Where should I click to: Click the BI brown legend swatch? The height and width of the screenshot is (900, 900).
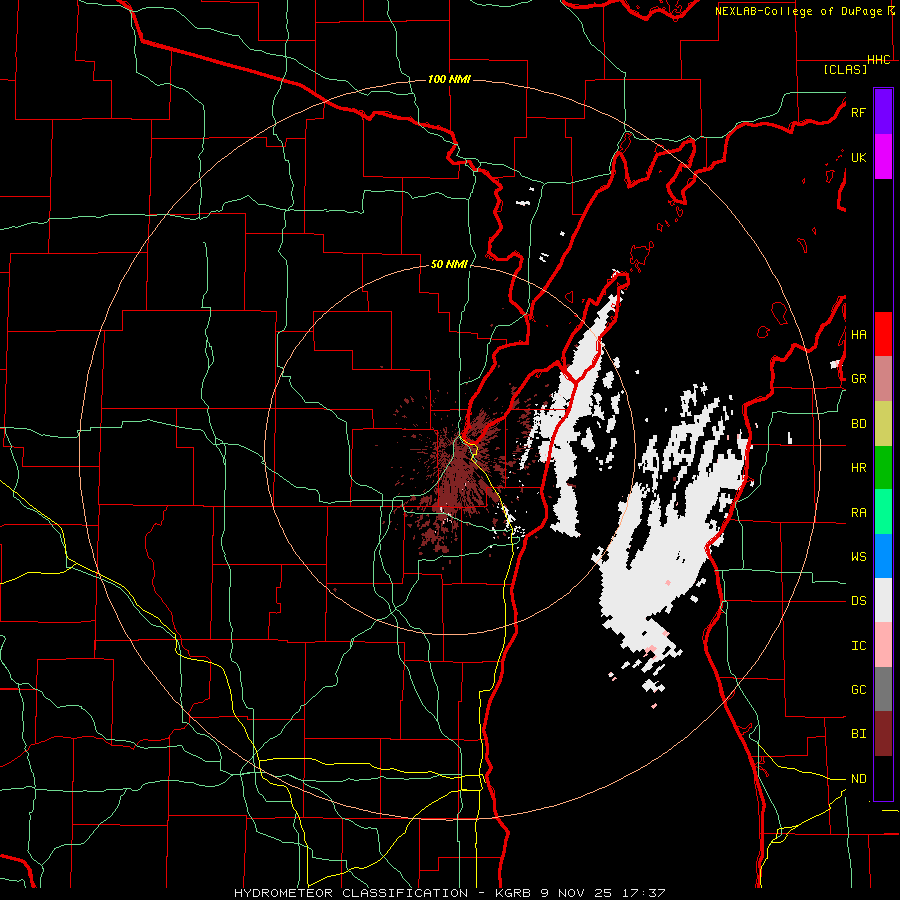[883, 734]
